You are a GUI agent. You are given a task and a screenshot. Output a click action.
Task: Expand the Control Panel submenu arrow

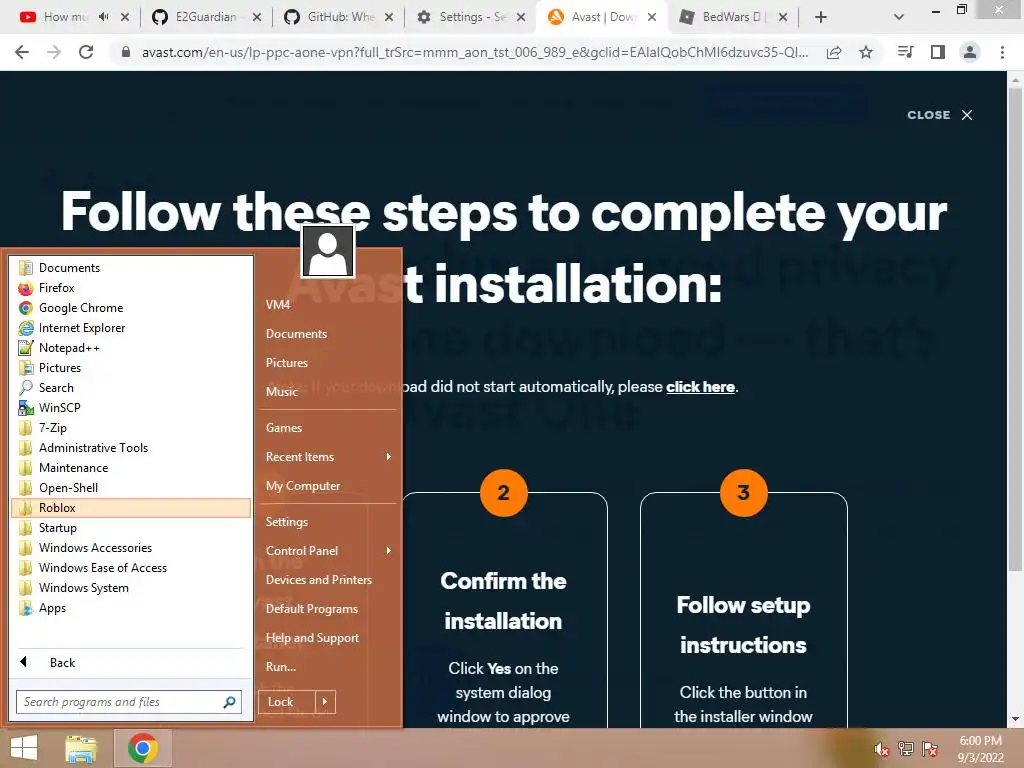388,551
